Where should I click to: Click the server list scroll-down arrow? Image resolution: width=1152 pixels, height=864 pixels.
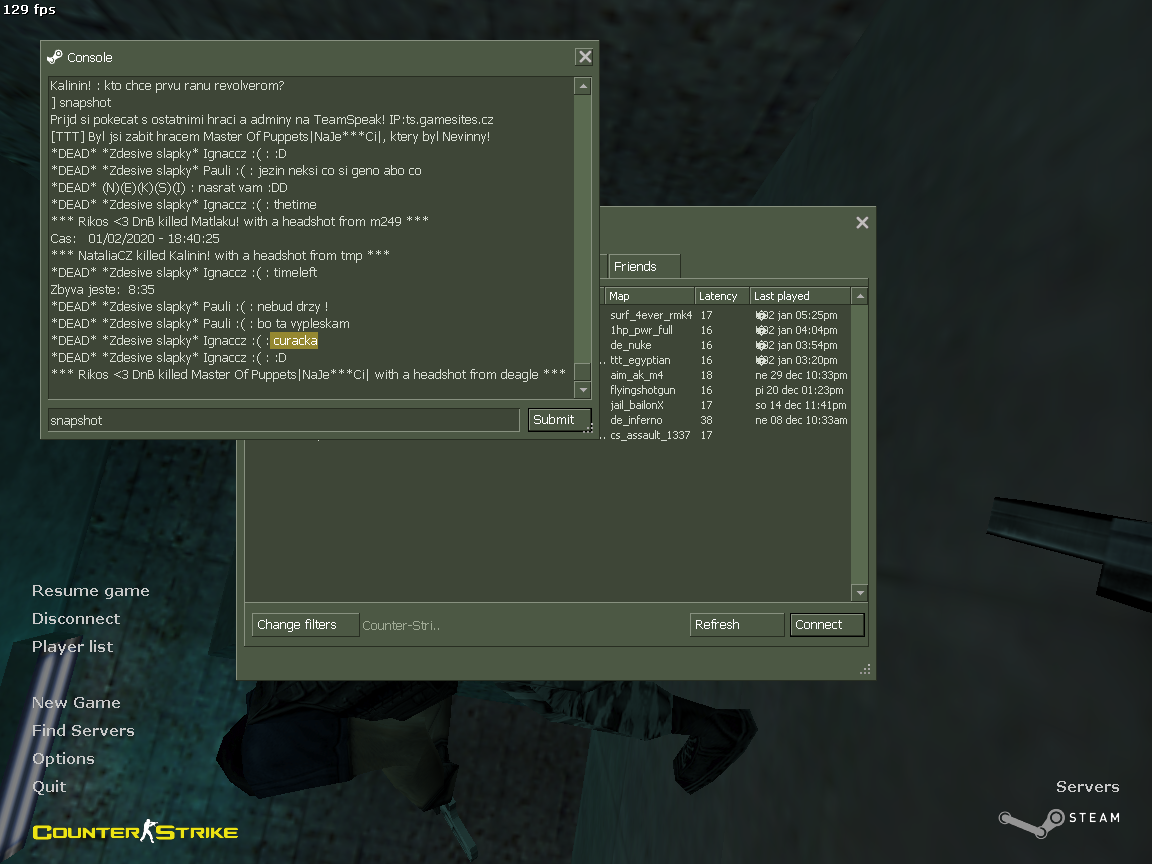(860, 592)
